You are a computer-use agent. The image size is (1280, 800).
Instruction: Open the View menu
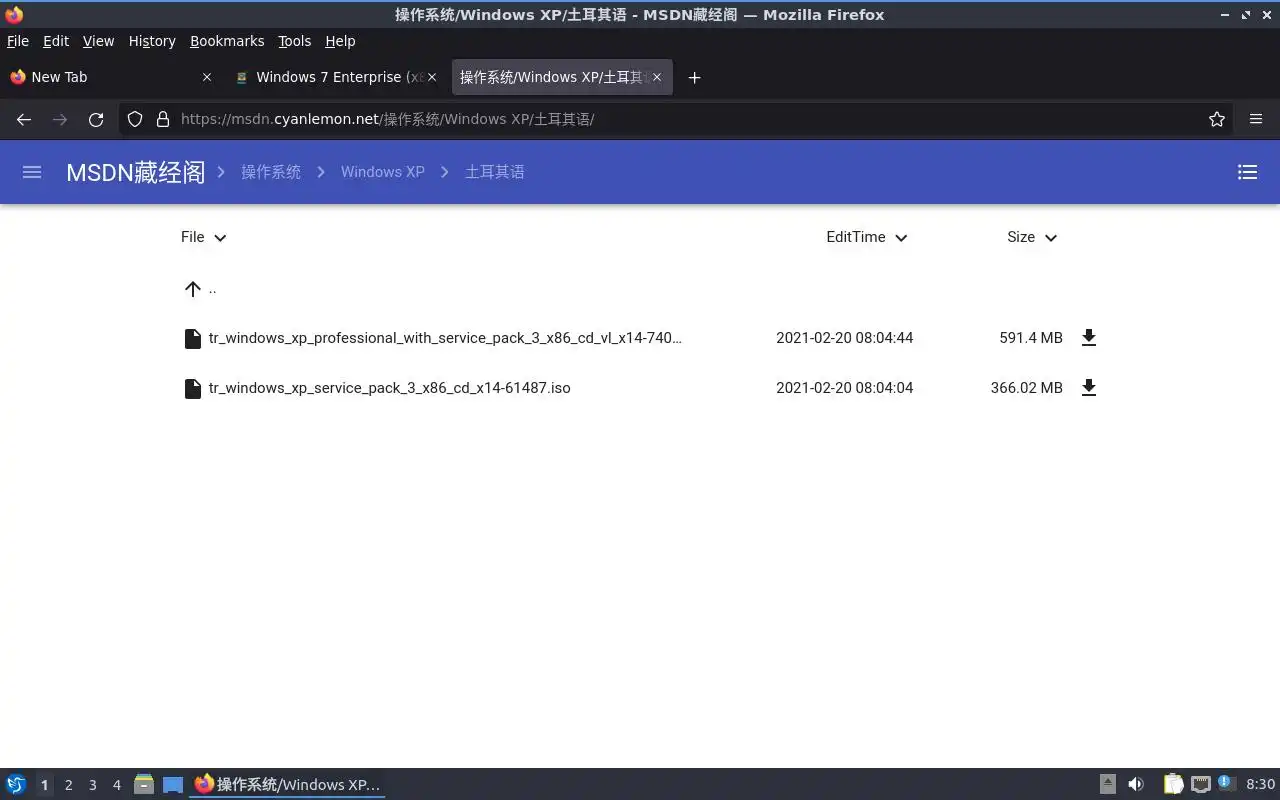pyautogui.click(x=98, y=41)
